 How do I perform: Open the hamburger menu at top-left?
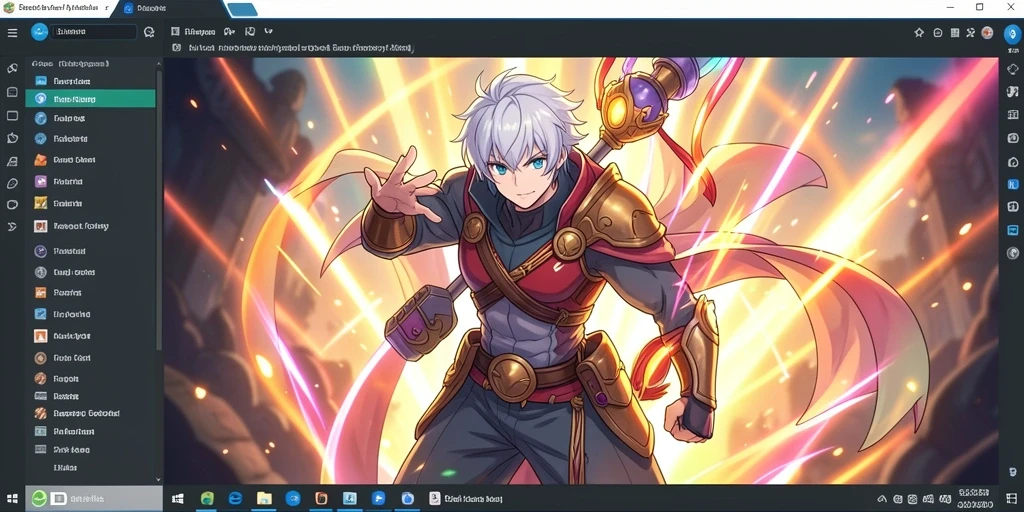click(x=12, y=32)
